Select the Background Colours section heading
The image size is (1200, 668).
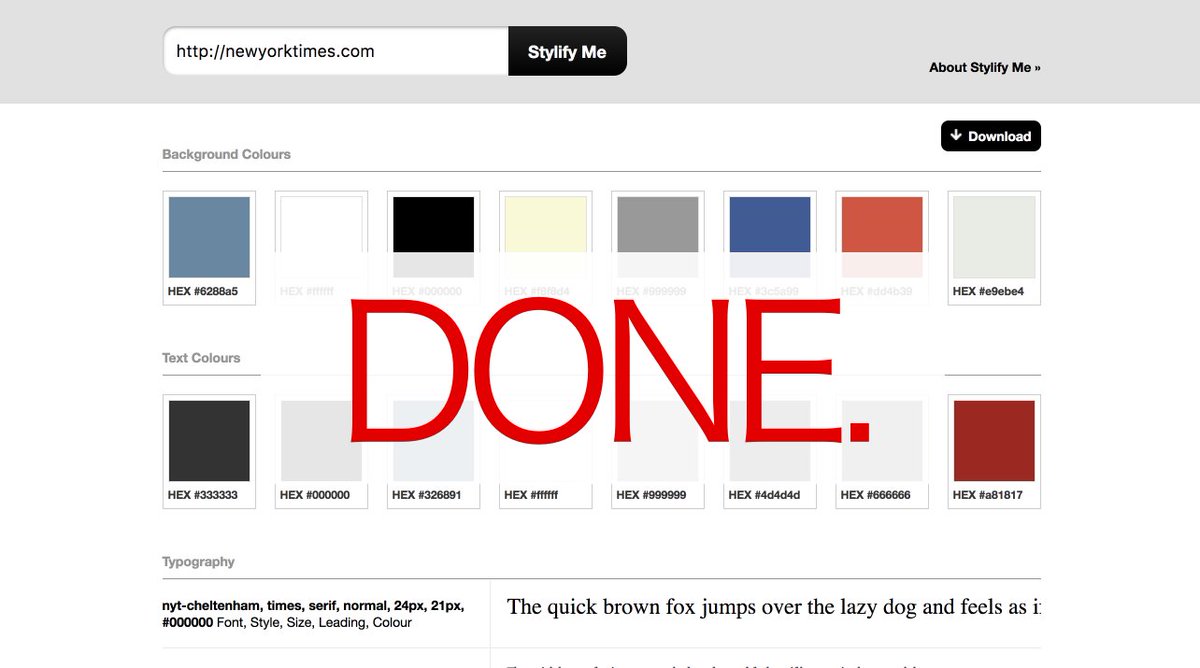tap(226, 154)
